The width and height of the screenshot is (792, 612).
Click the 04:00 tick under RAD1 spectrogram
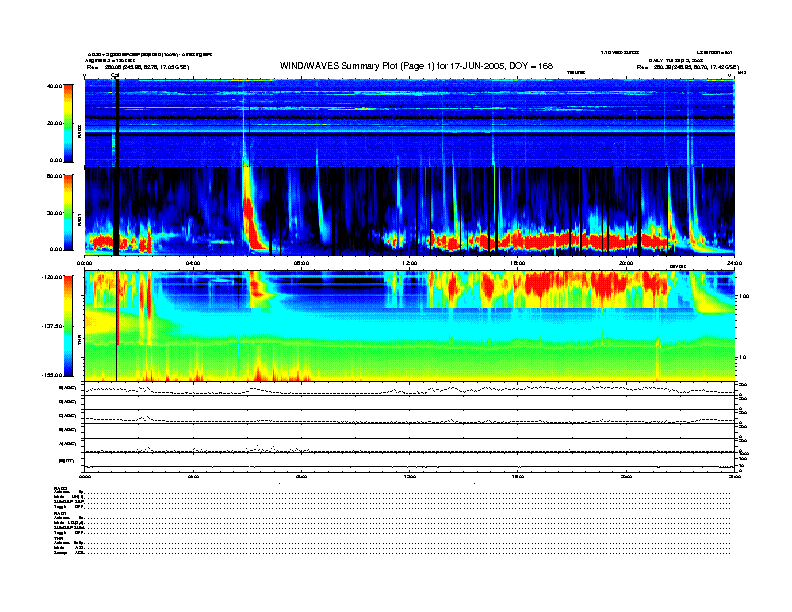tap(193, 263)
